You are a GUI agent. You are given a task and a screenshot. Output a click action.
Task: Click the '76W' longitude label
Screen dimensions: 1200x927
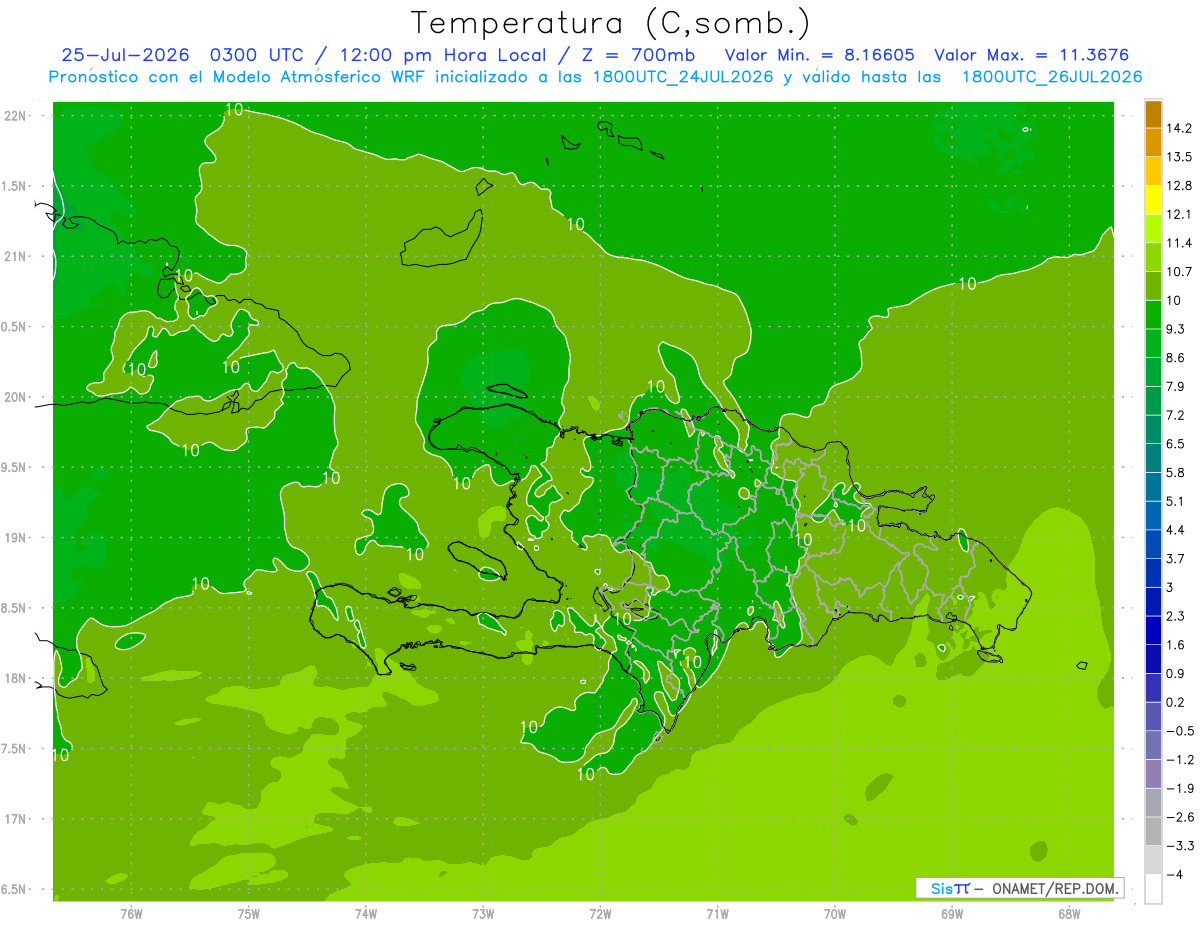click(131, 914)
